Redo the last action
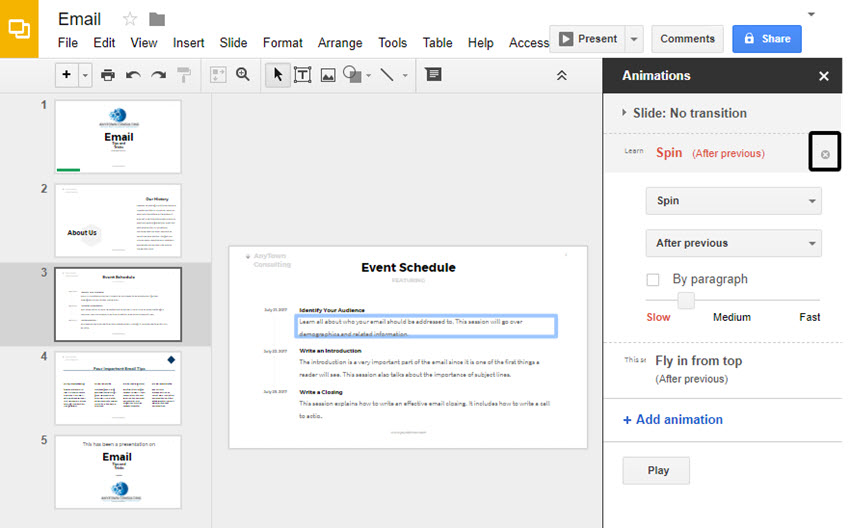850x528 pixels. 158,75
